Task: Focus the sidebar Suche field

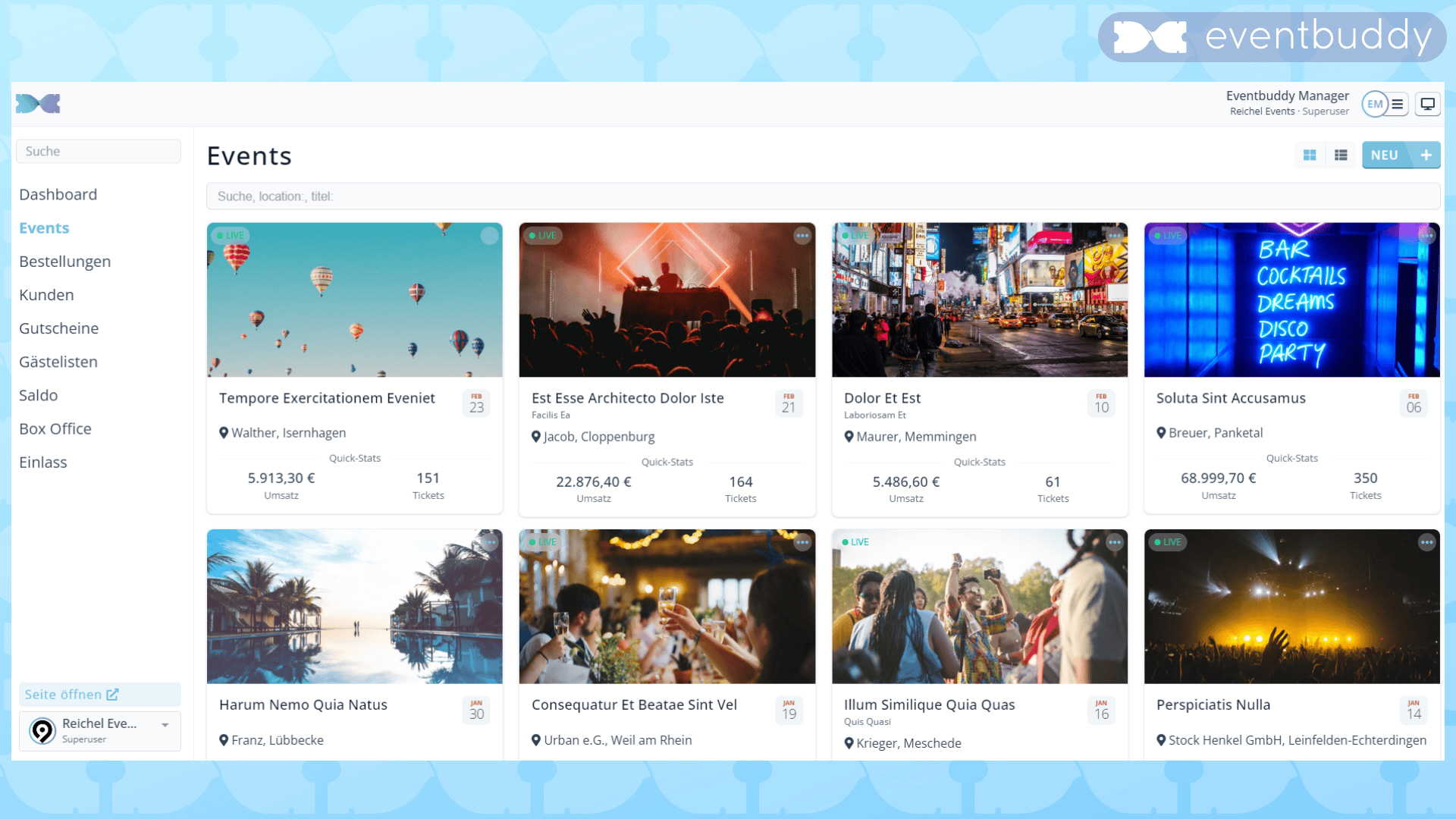Action: tap(99, 151)
